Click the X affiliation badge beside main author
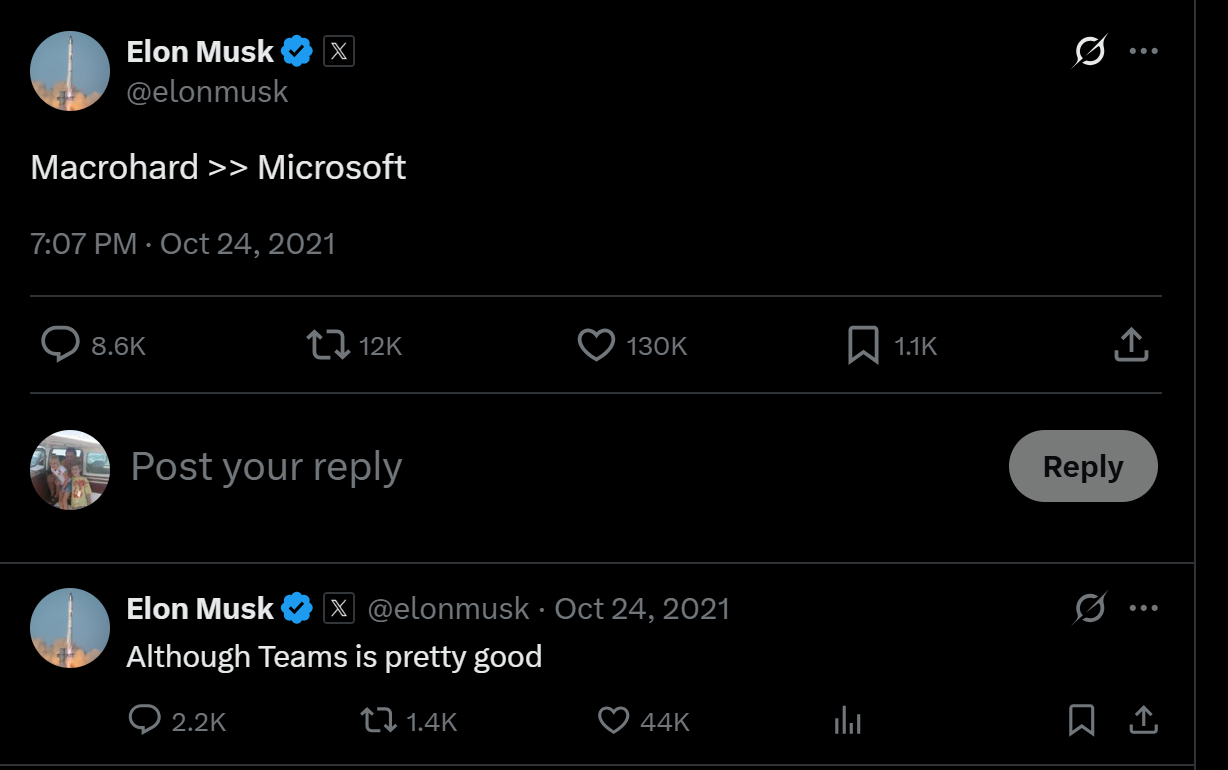This screenshot has width=1228, height=770. click(x=339, y=51)
